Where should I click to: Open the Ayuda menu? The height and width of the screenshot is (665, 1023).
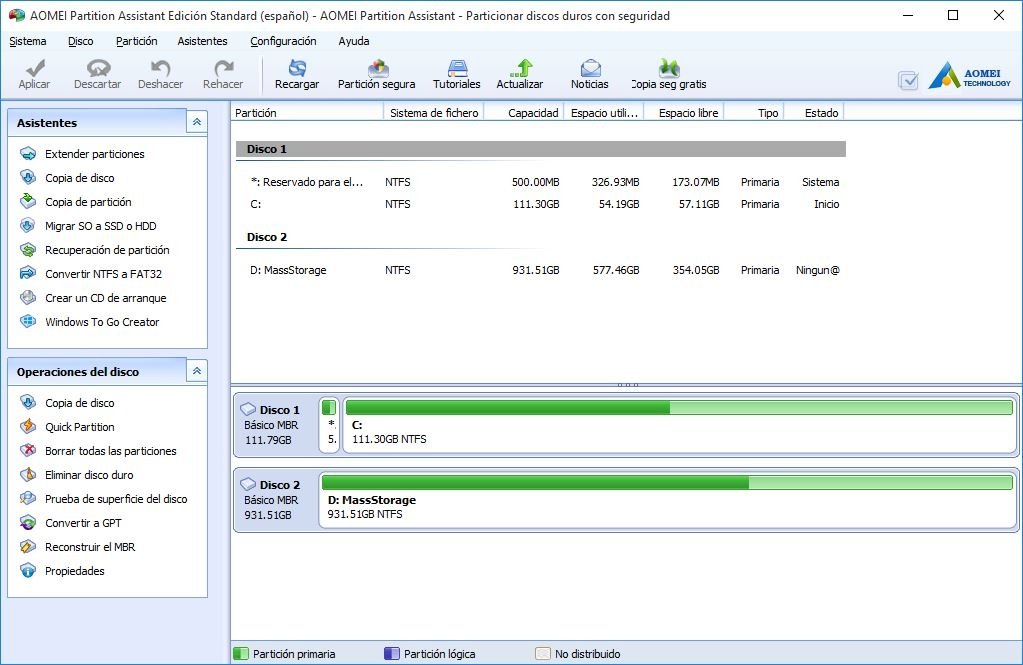[x=354, y=41]
